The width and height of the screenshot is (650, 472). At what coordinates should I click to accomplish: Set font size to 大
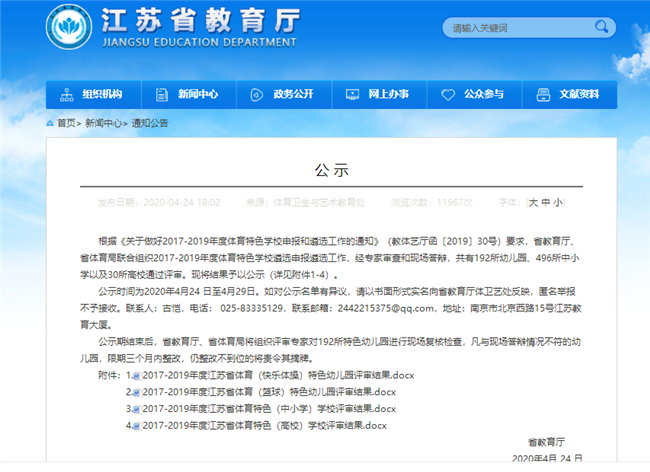[533, 203]
